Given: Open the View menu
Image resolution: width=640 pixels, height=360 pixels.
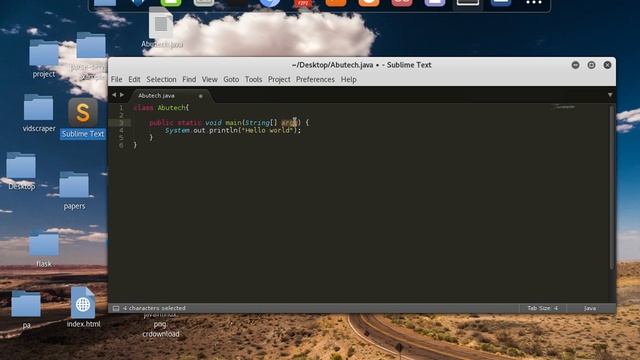Looking at the screenshot, I should (209, 79).
